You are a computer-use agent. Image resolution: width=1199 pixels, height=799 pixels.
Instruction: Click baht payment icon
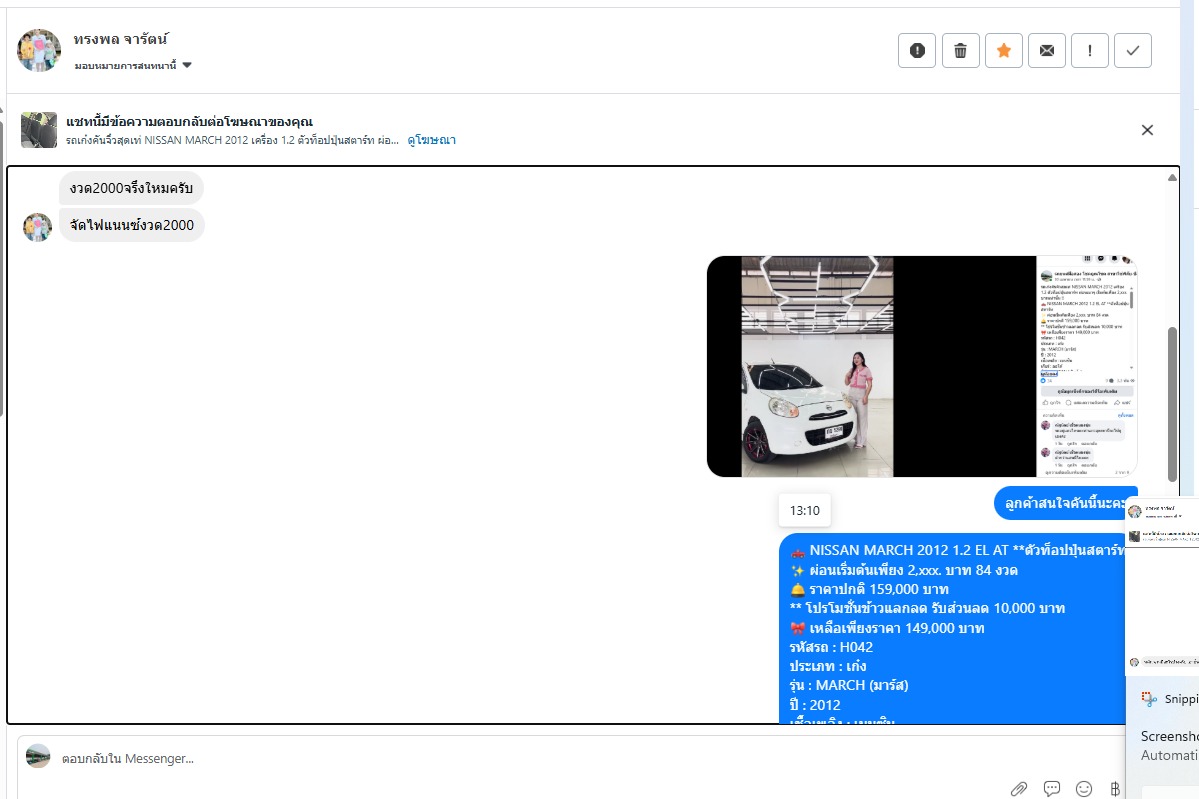pos(1115,788)
